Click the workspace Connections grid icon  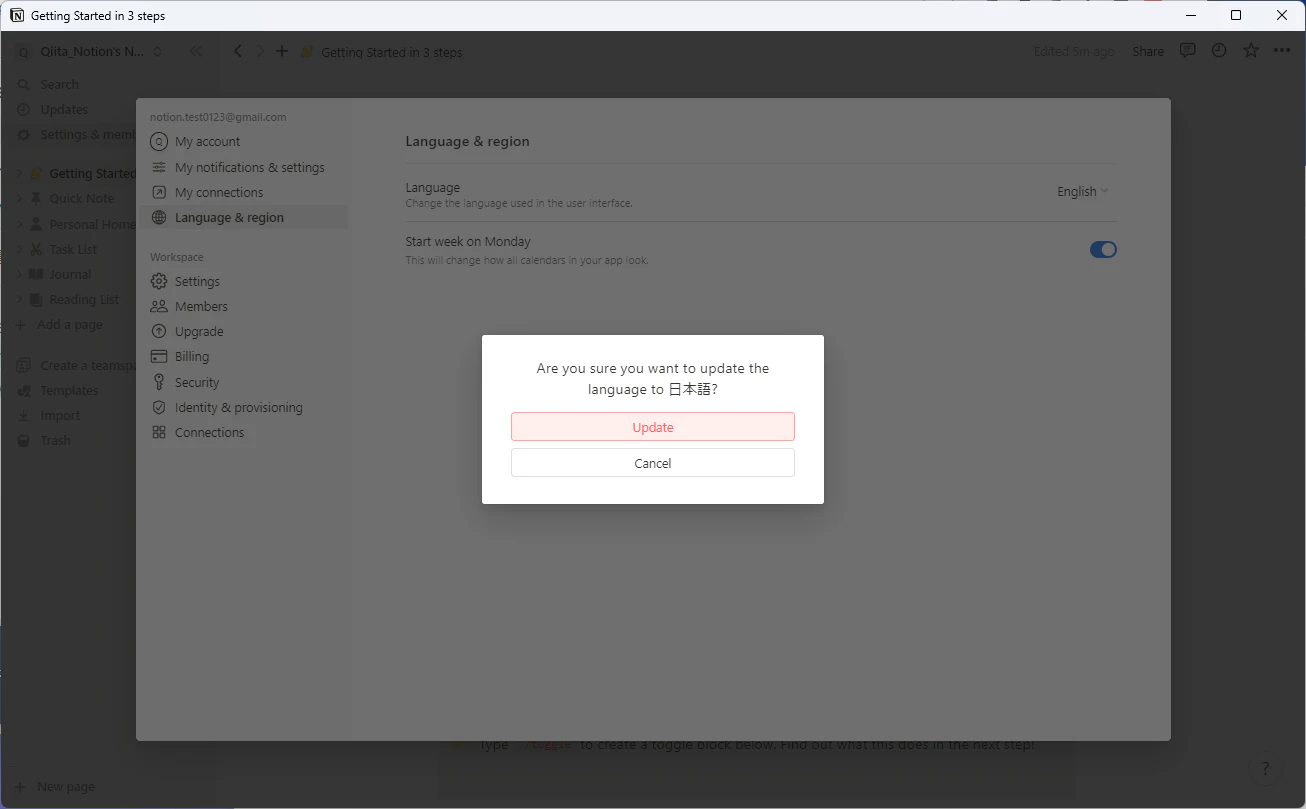point(159,432)
